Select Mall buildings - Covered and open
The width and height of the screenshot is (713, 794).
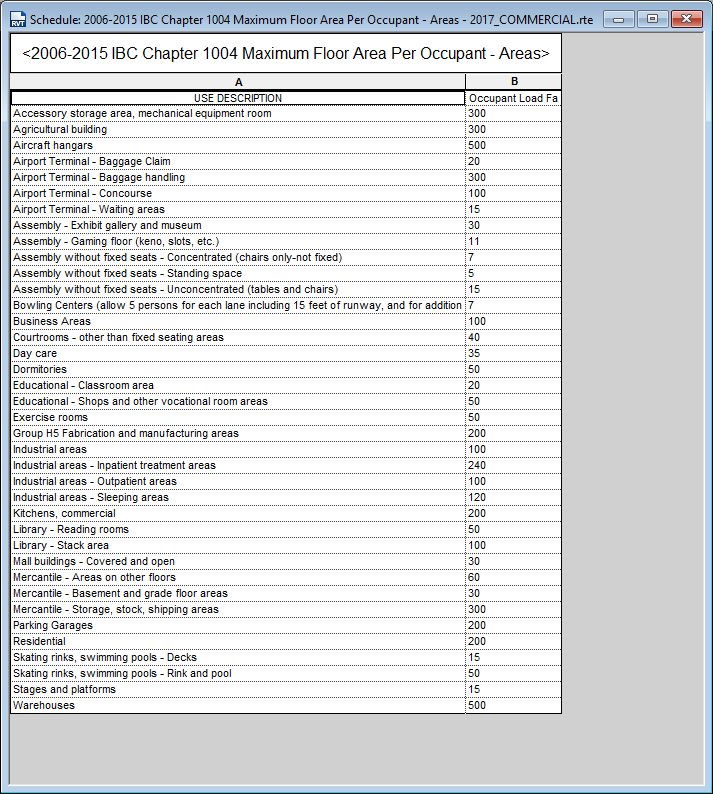click(x=238, y=562)
